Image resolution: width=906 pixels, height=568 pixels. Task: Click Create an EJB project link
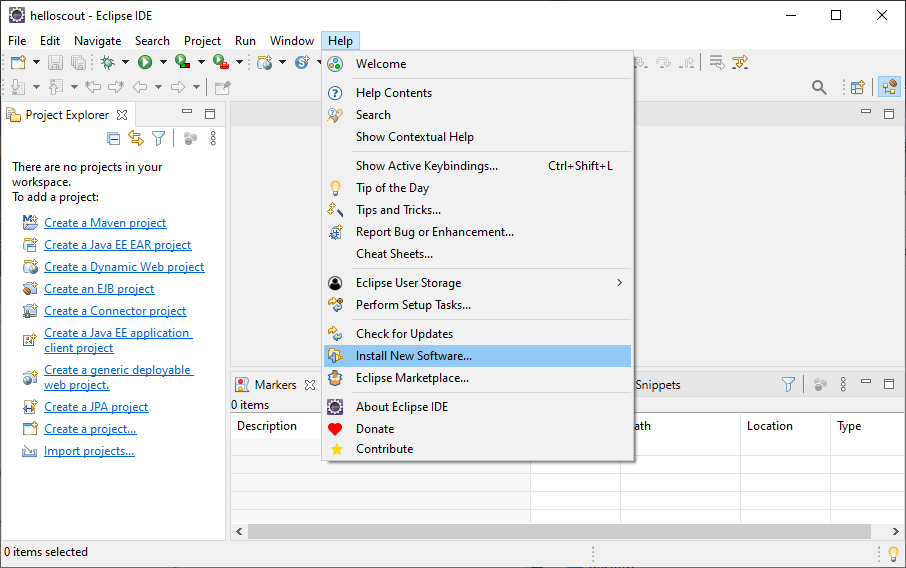[x=99, y=289]
